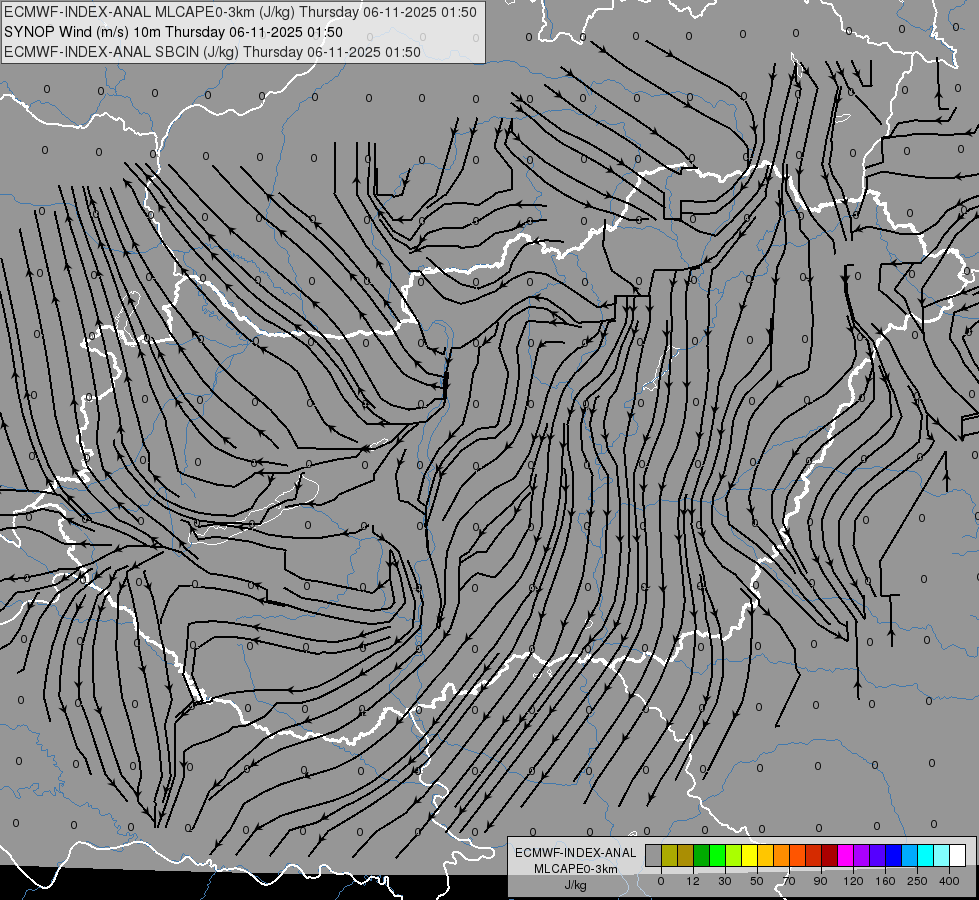This screenshot has width=979, height=900.
Task: Click the dark green legend swatch
Action: point(702,855)
